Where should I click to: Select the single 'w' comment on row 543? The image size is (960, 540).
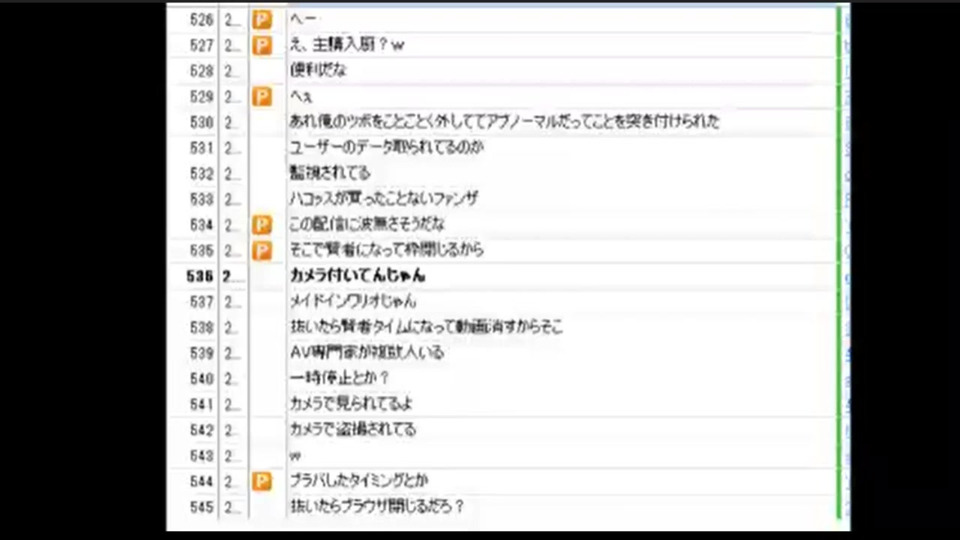click(x=295, y=456)
